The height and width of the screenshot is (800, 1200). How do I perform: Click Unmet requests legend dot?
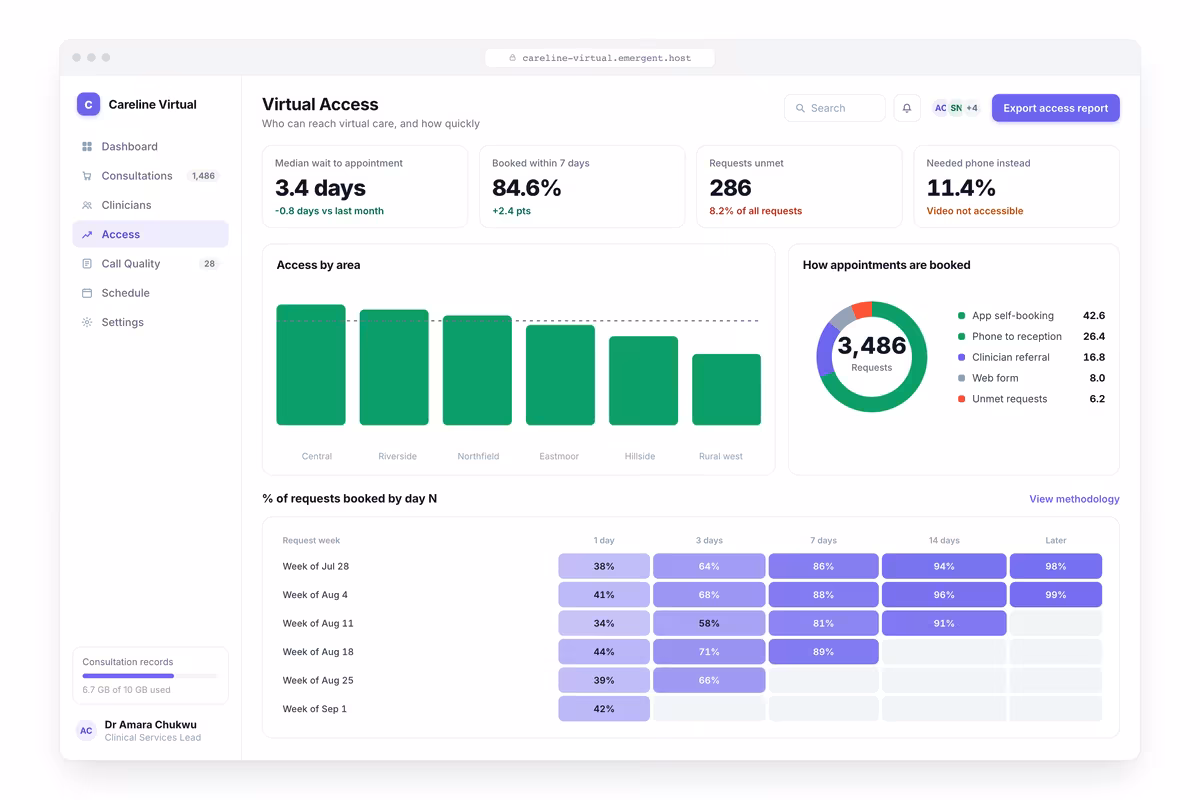961,399
